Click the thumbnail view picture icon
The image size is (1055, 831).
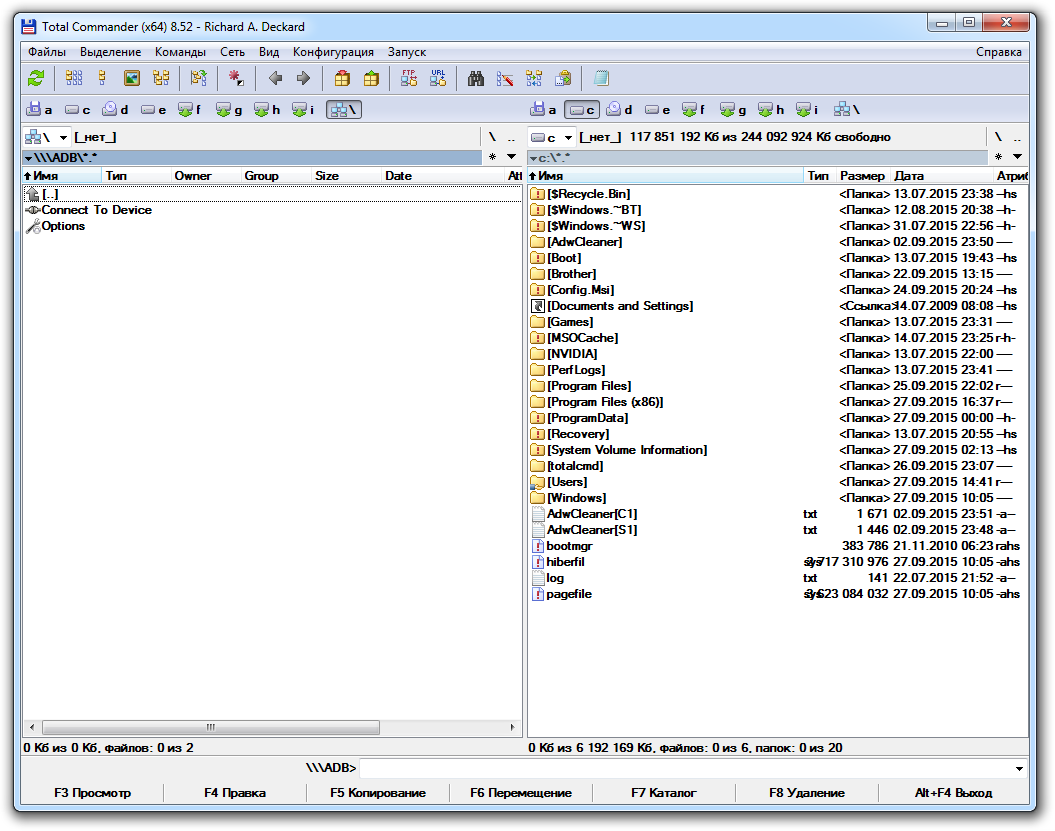132,78
